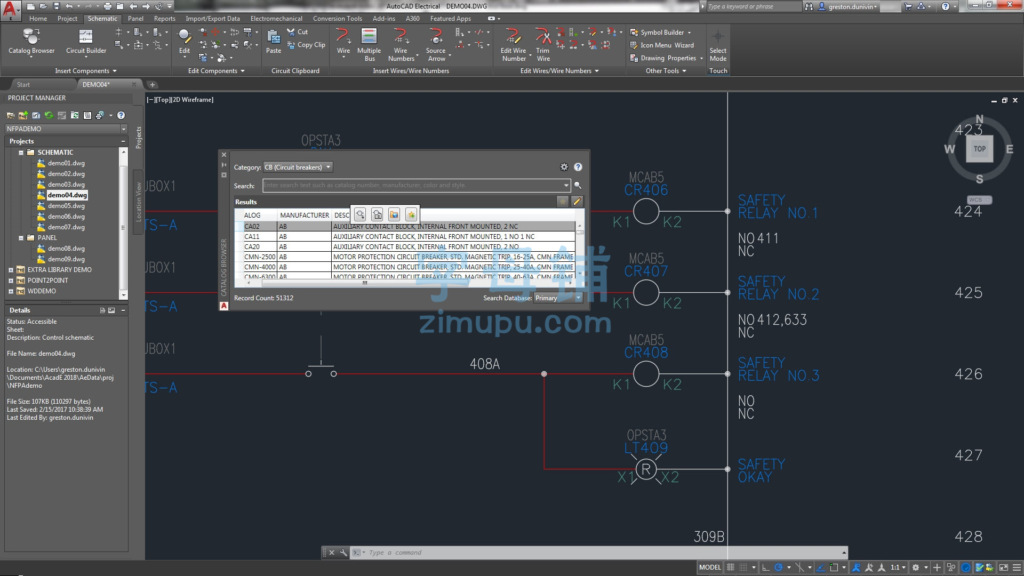Activate the Wire insert tool
The width and height of the screenshot is (1024, 576).
343,42
